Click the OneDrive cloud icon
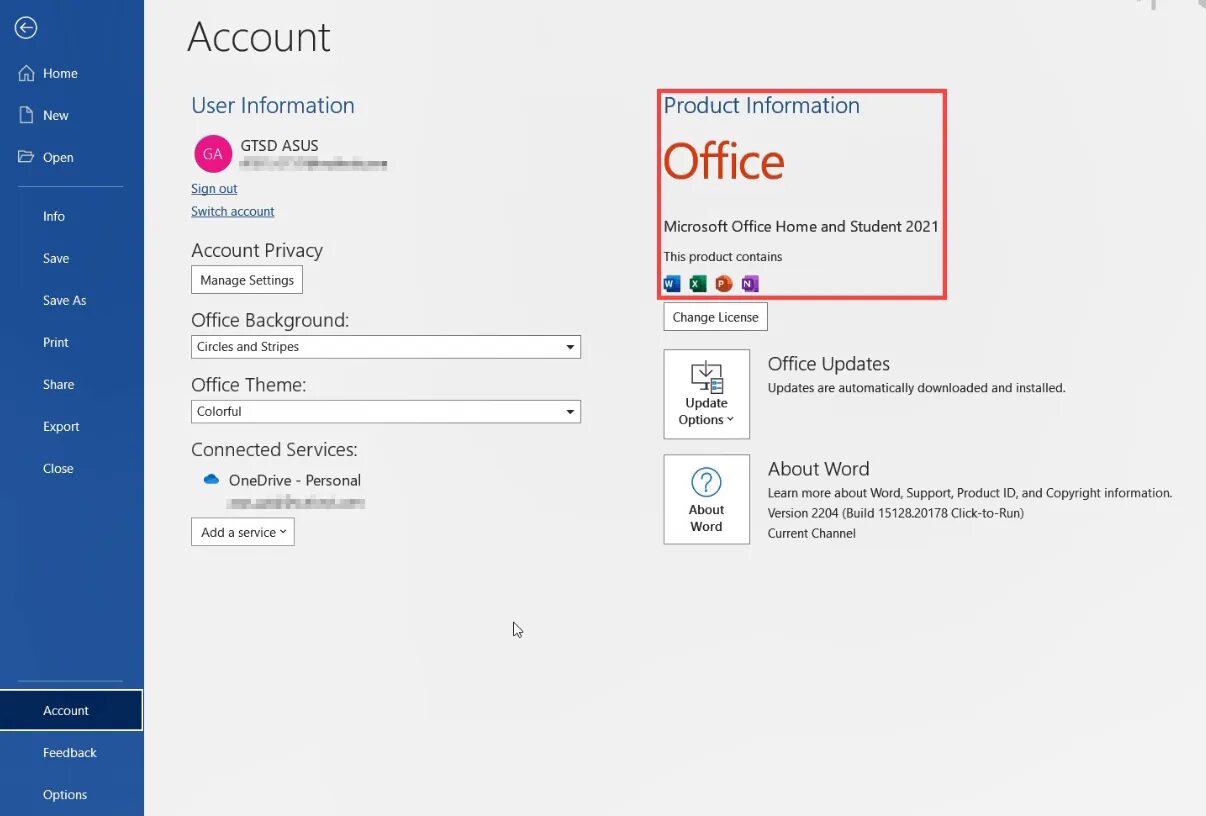 [x=211, y=480]
